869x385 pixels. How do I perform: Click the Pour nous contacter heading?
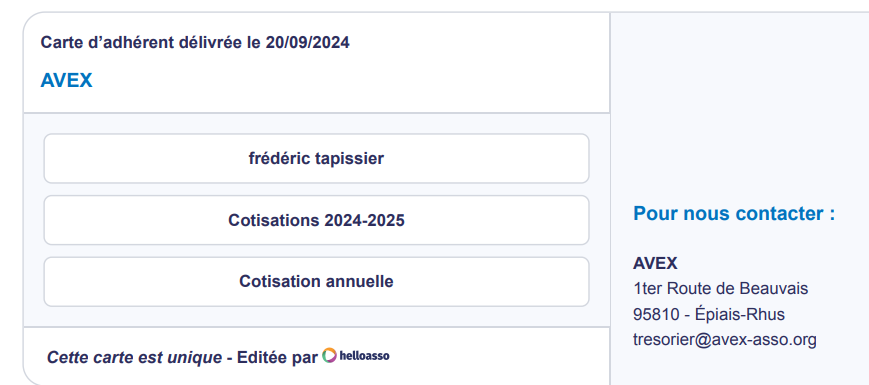[x=734, y=213]
